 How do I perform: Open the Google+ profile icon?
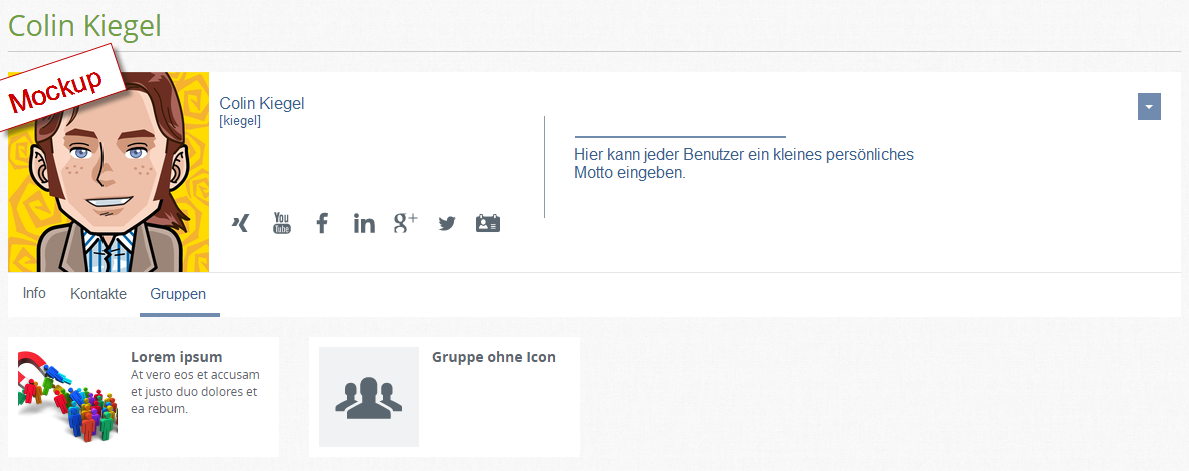(x=405, y=223)
